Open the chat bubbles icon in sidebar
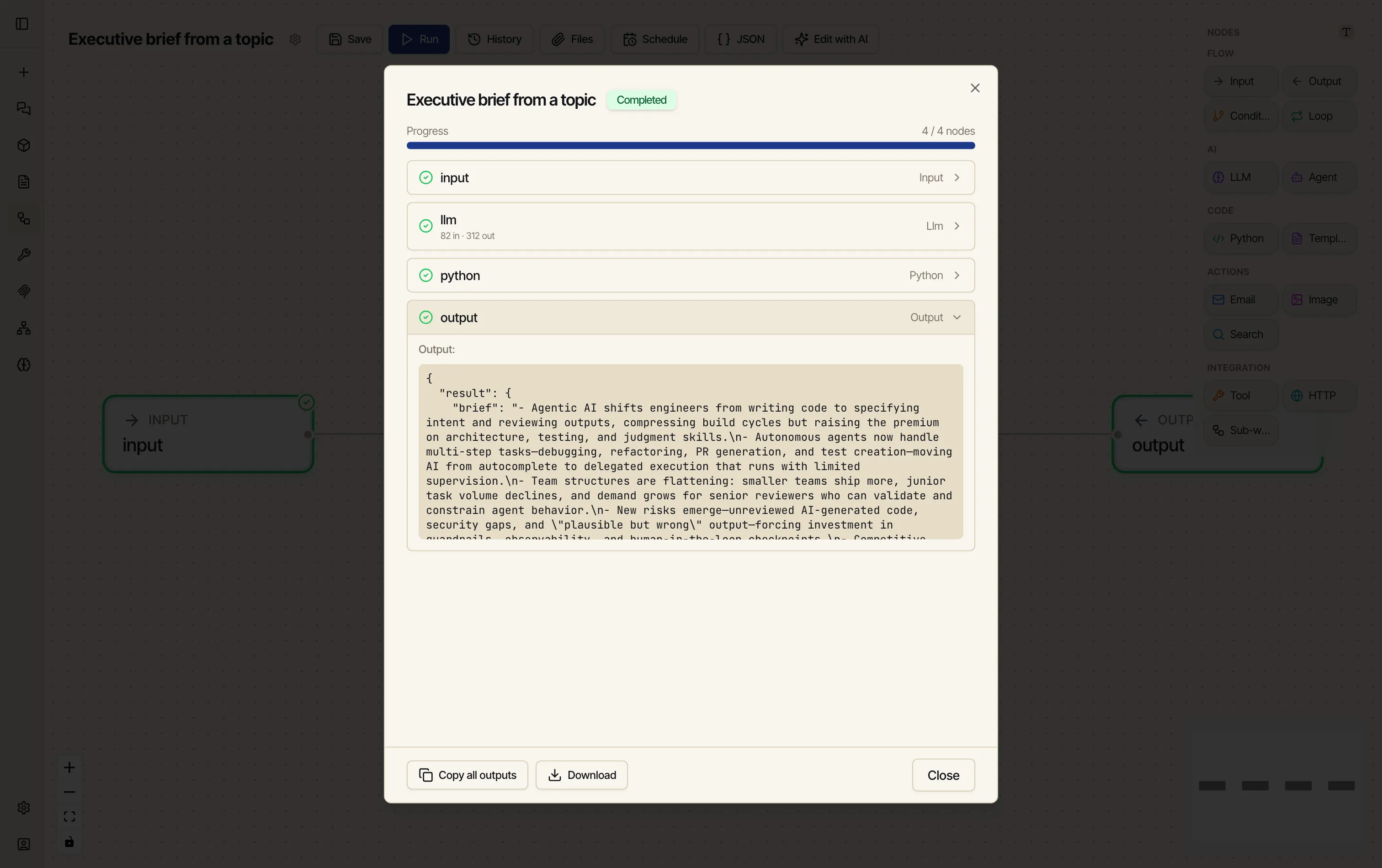Viewport: 1382px width, 868px height. tap(23, 108)
